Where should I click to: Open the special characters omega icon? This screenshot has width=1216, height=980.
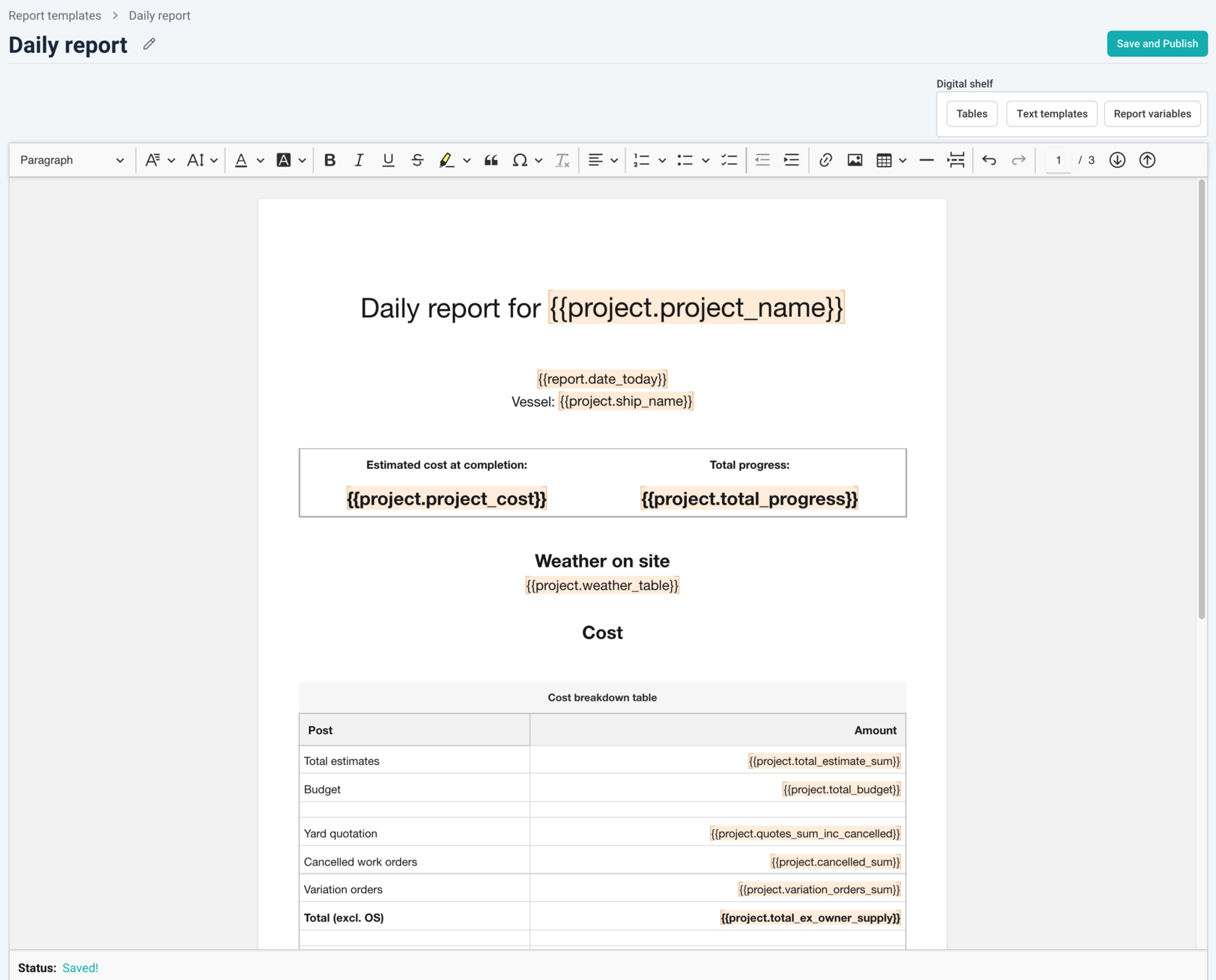pyautogui.click(x=520, y=160)
